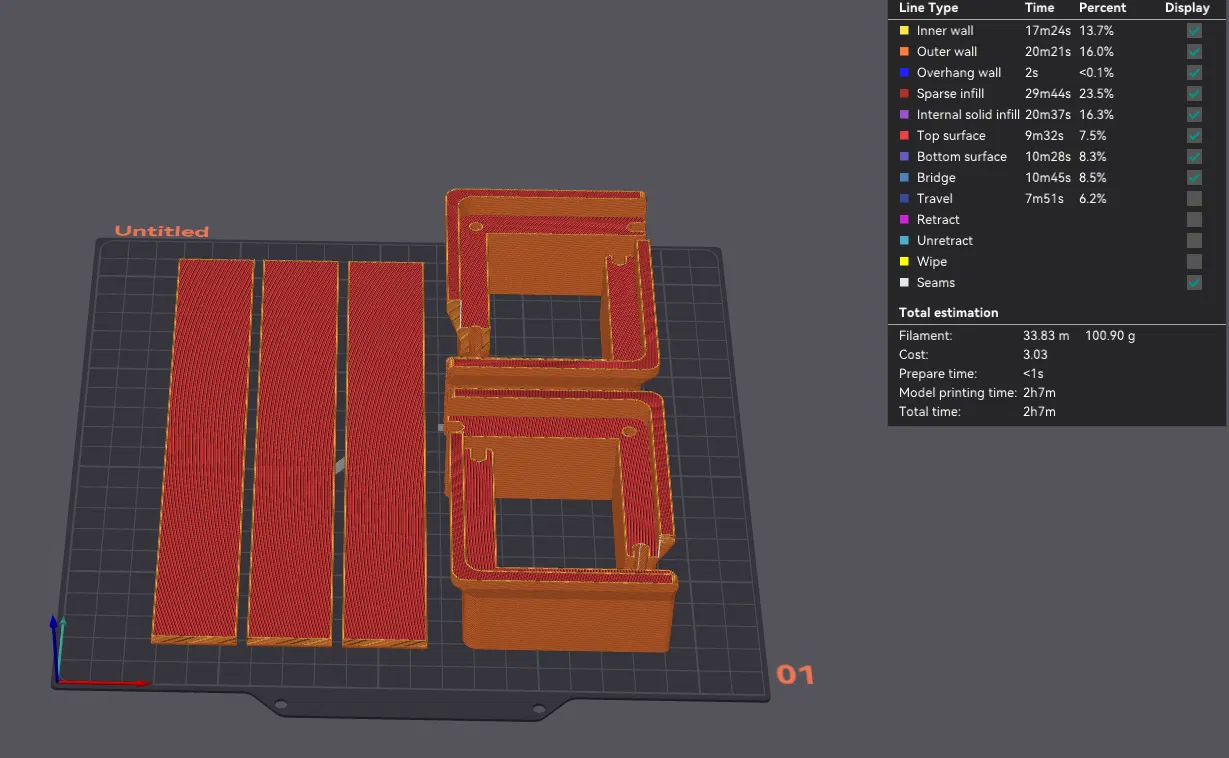Open the Line Type view dropdown header
1229x758 pixels.
coord(928,8)
